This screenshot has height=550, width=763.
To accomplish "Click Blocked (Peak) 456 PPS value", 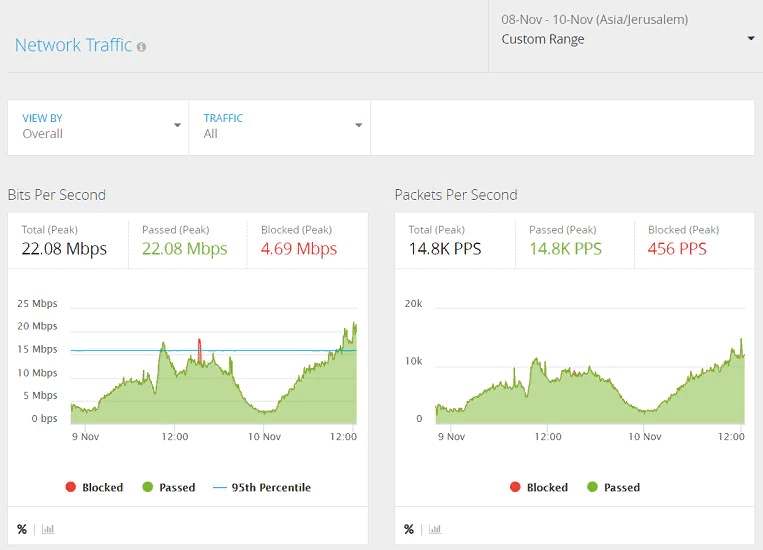I will [677, 248].
